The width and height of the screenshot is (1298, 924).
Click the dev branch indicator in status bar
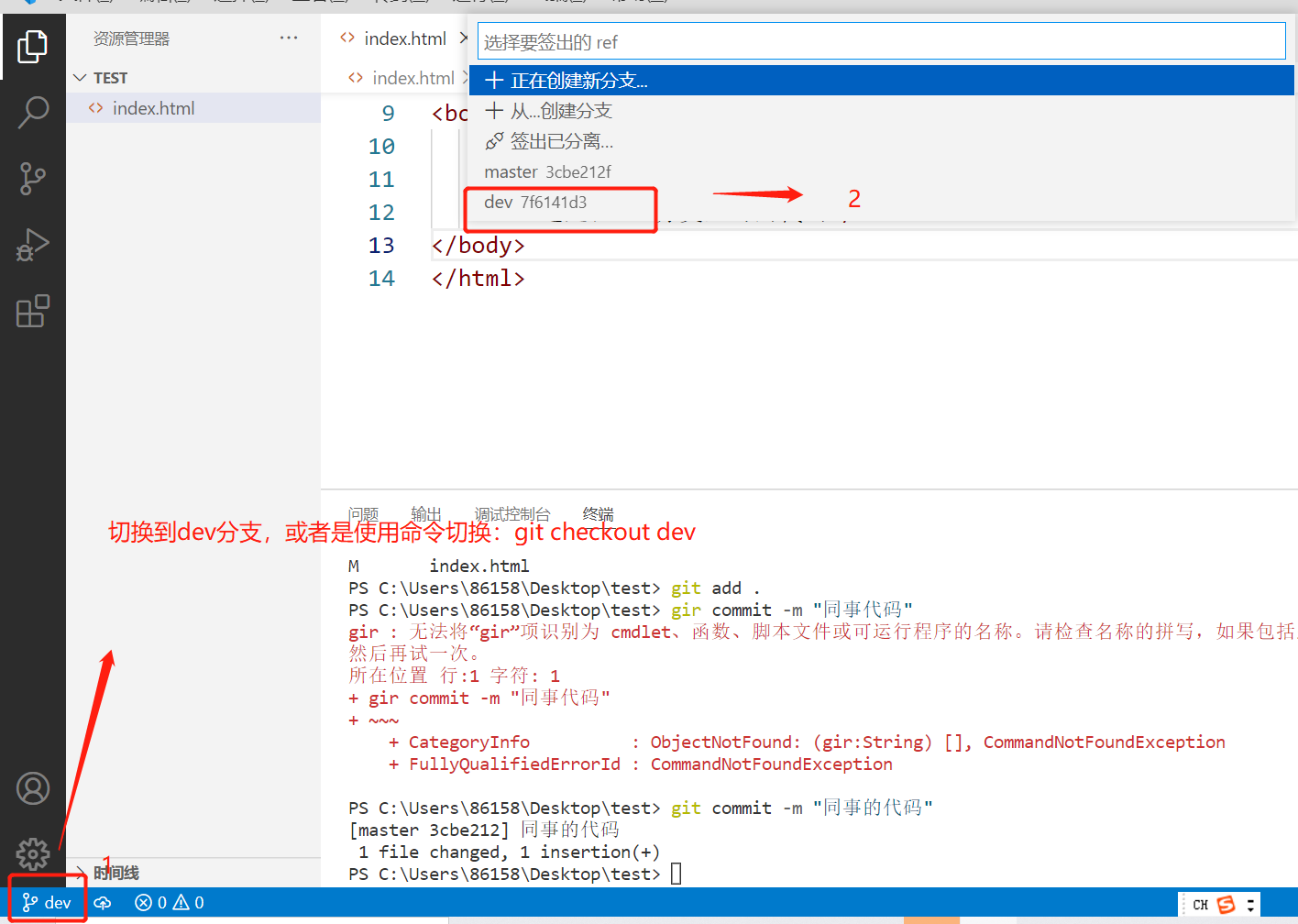(47, 903)
